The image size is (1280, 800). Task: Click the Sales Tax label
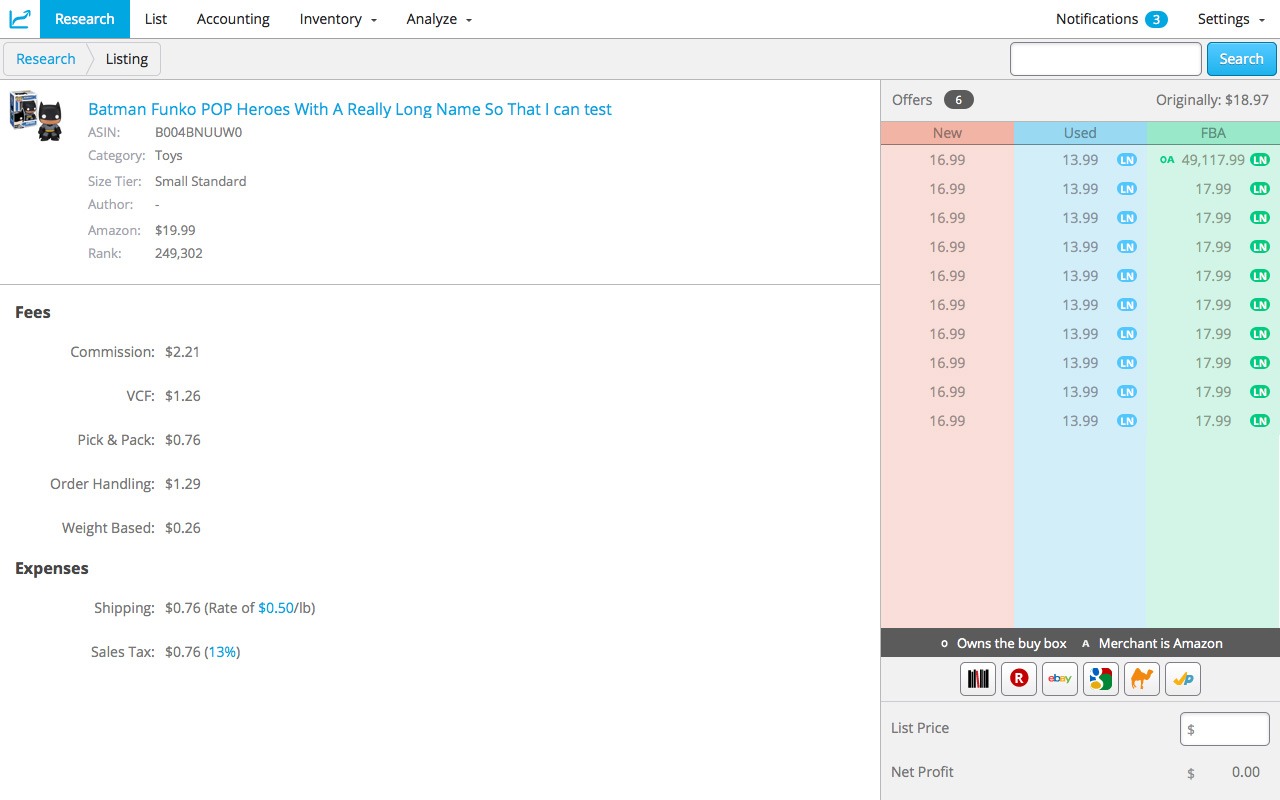(123, 652)
